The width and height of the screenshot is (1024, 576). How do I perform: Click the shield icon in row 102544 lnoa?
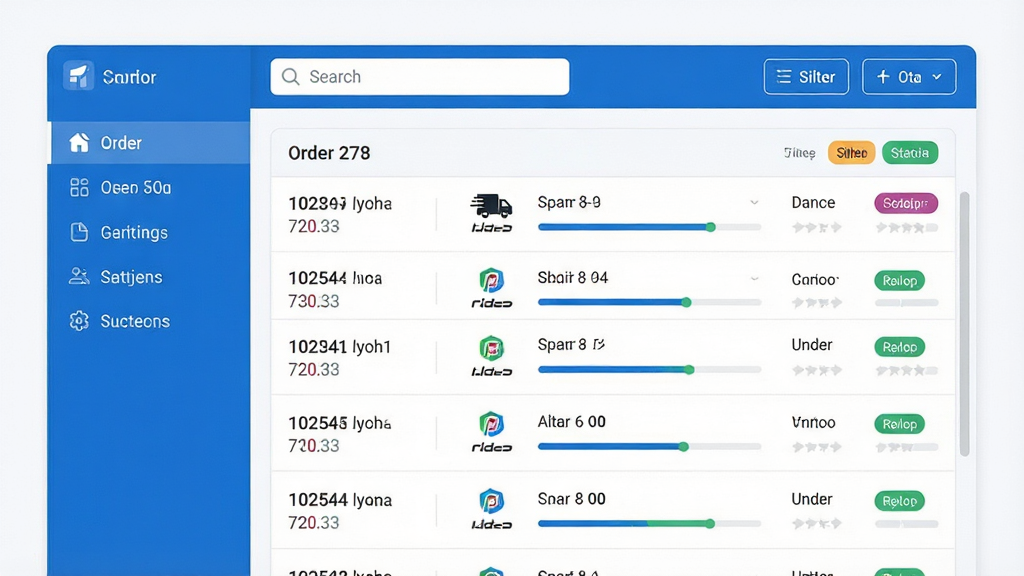click(x=491, y=281)
